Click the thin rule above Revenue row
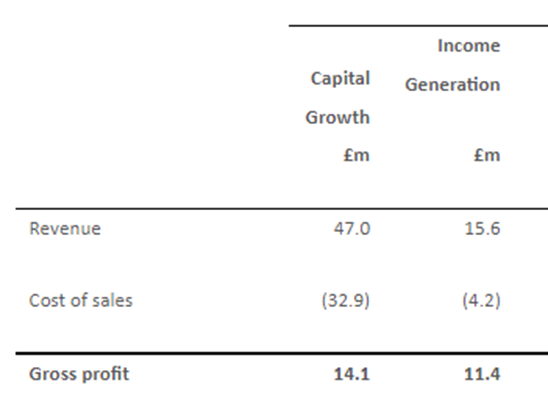The image size is (548, 416). pyautogui.click(x=282, y=209)
